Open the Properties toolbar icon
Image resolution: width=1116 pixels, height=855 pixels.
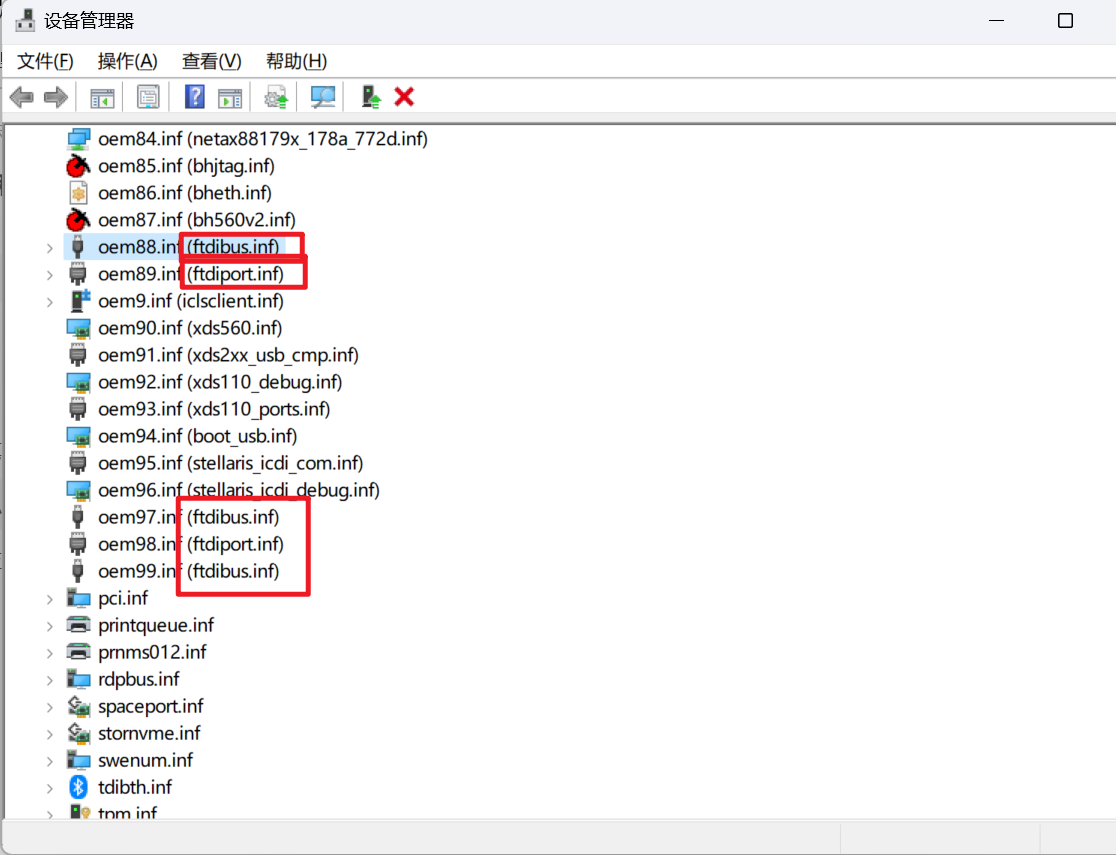click(148, 97)
